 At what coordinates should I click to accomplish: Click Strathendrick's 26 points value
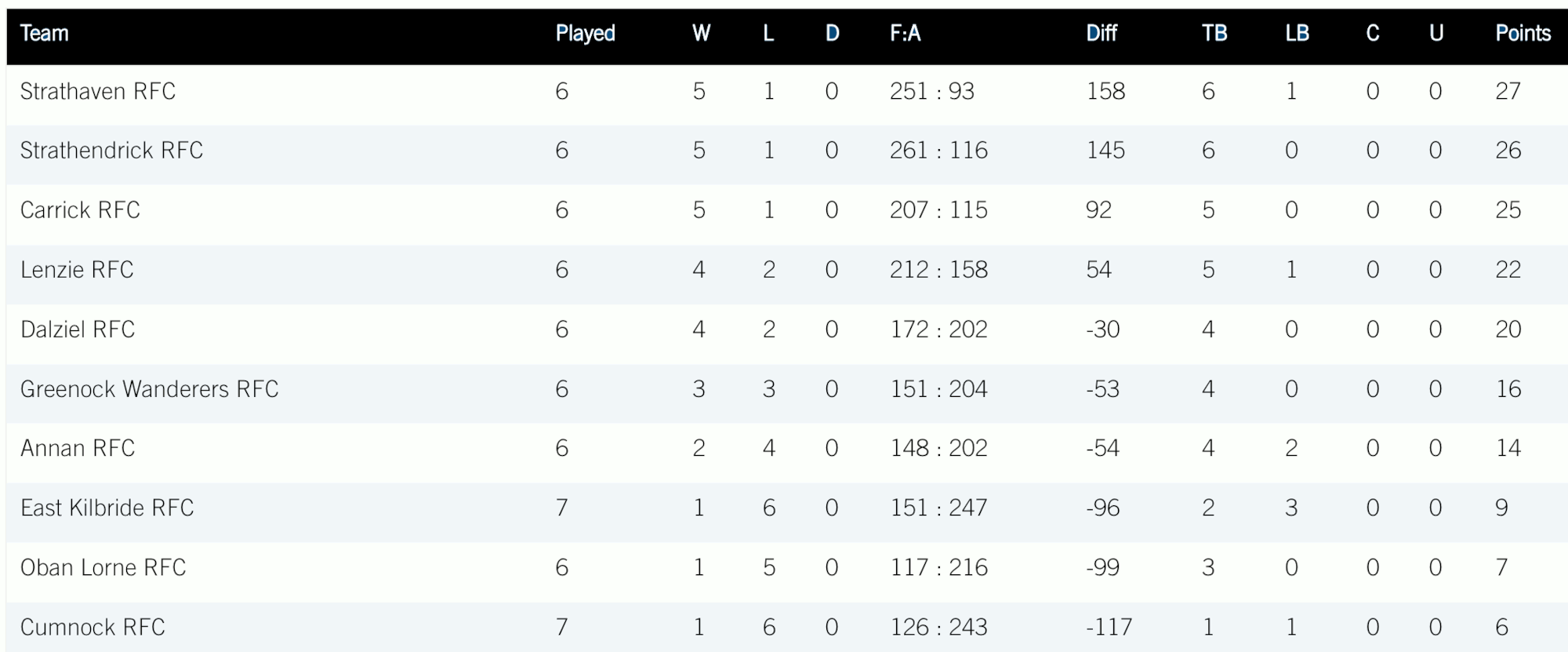click(1508, 151)
